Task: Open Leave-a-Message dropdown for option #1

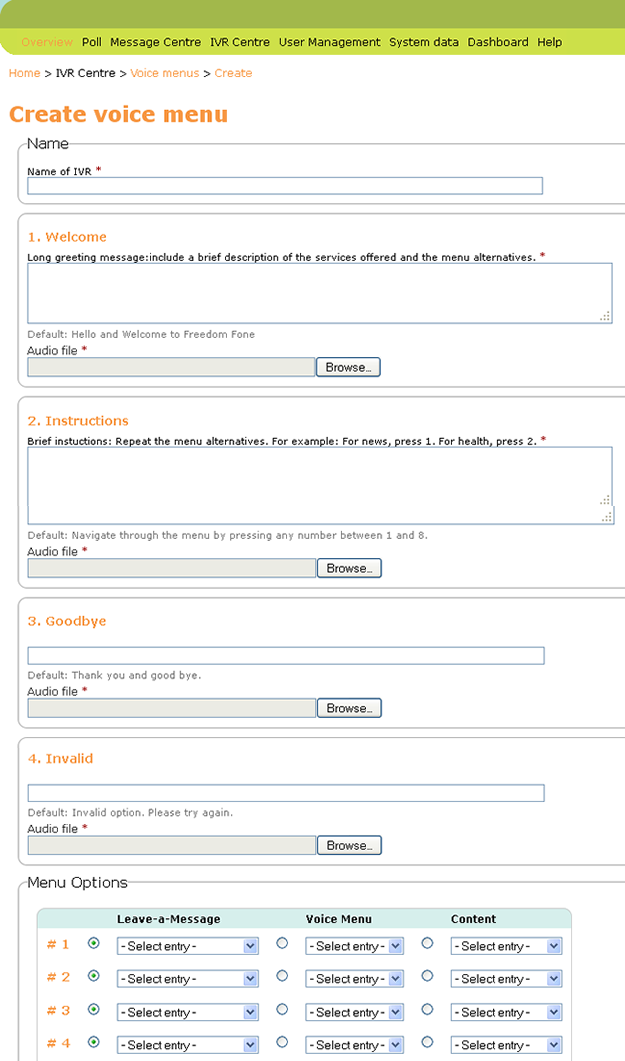Action: 187,946
